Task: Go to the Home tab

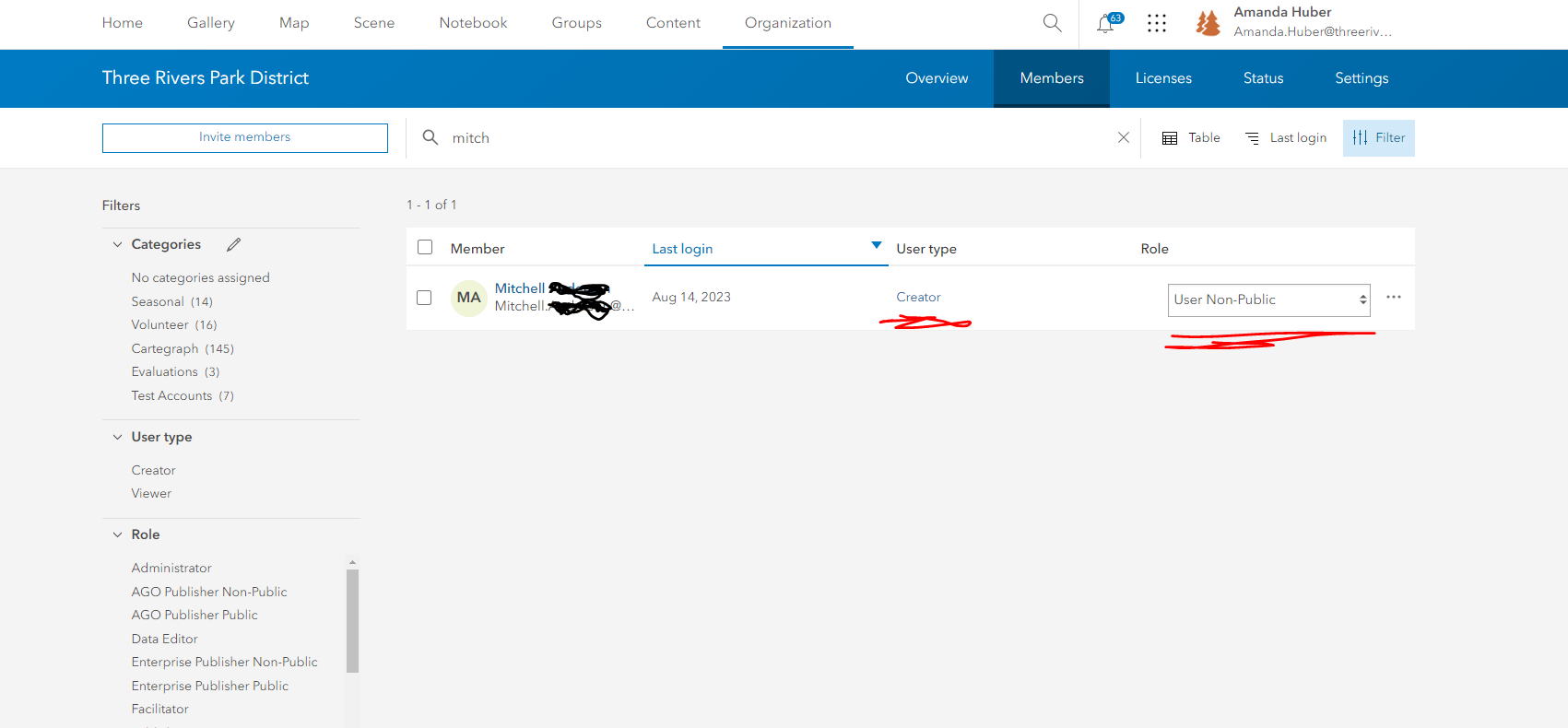Action: pyautogui.click(x=123, y=23)
